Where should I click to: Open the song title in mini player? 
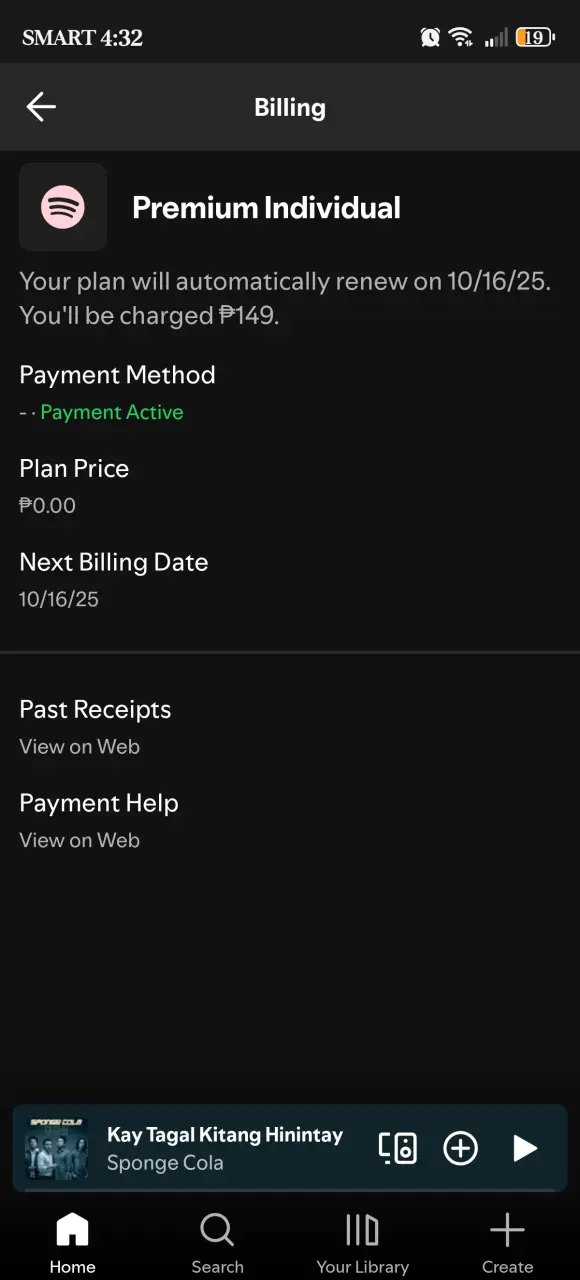225,1135
